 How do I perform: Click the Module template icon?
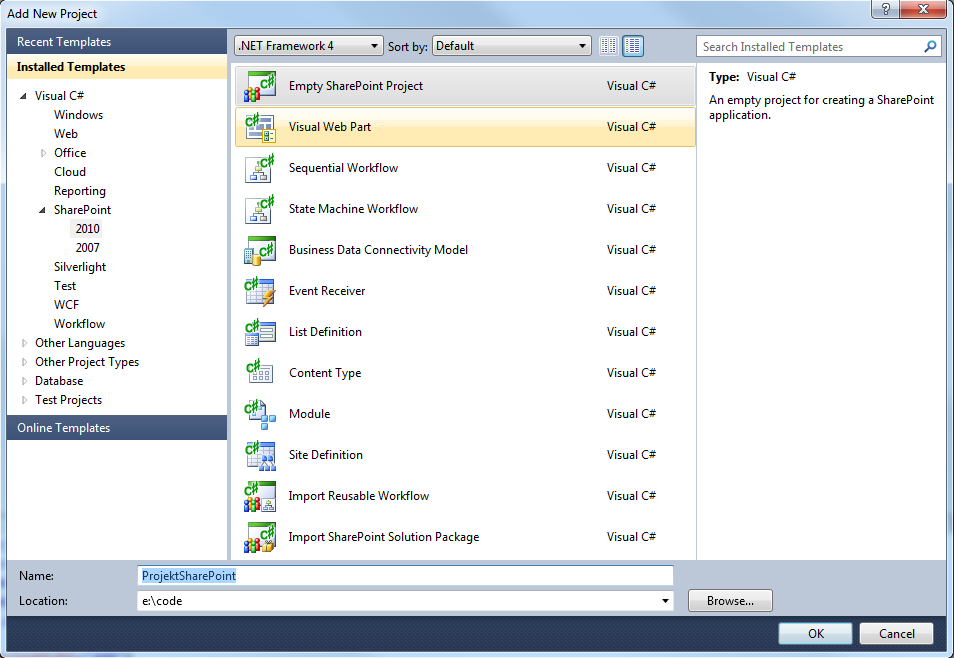point(260,414)
